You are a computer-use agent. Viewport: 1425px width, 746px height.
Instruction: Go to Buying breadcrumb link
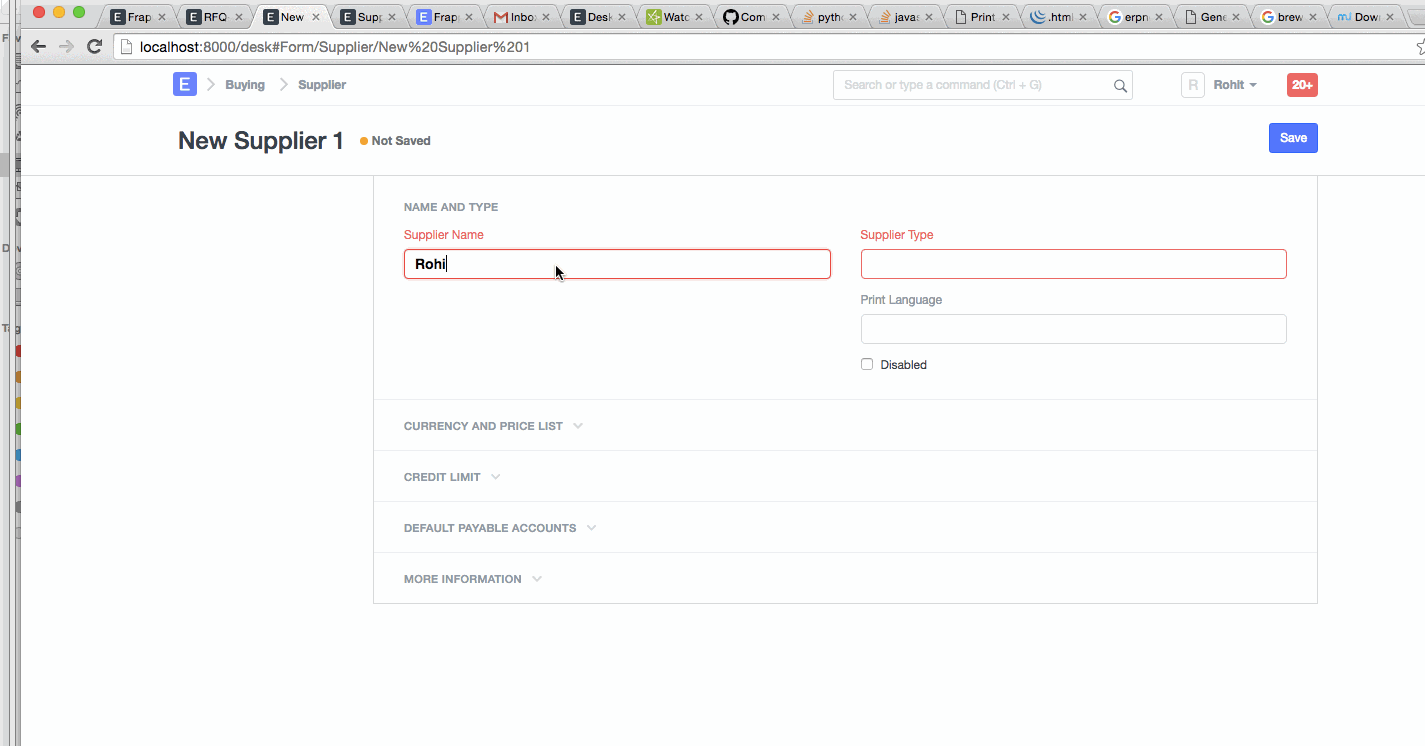245,85
